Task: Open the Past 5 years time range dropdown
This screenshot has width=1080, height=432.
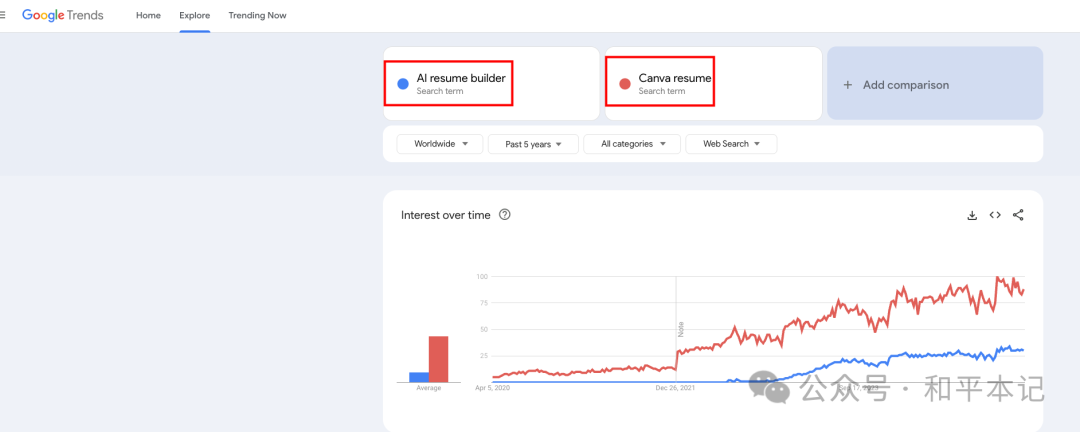Action: click(532, 144)
